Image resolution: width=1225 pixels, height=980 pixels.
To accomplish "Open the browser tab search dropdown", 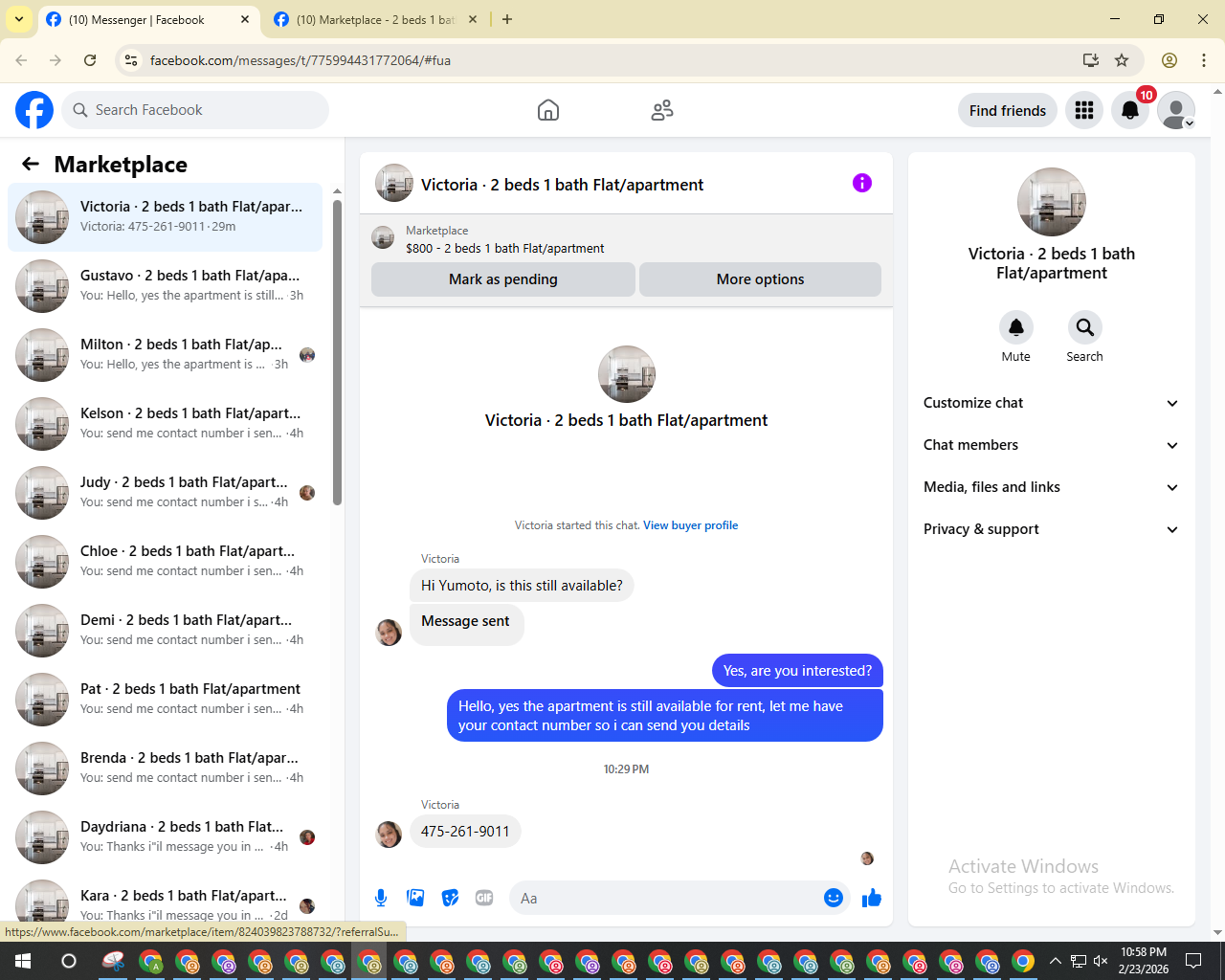I will (x=19, y=19).
